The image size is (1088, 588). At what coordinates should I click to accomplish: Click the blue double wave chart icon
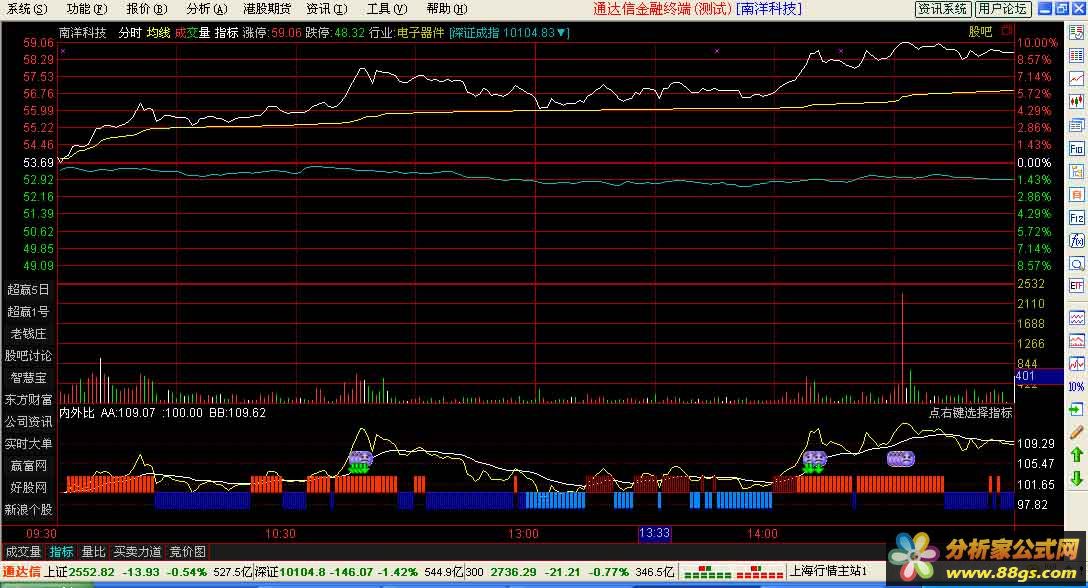1076,319
